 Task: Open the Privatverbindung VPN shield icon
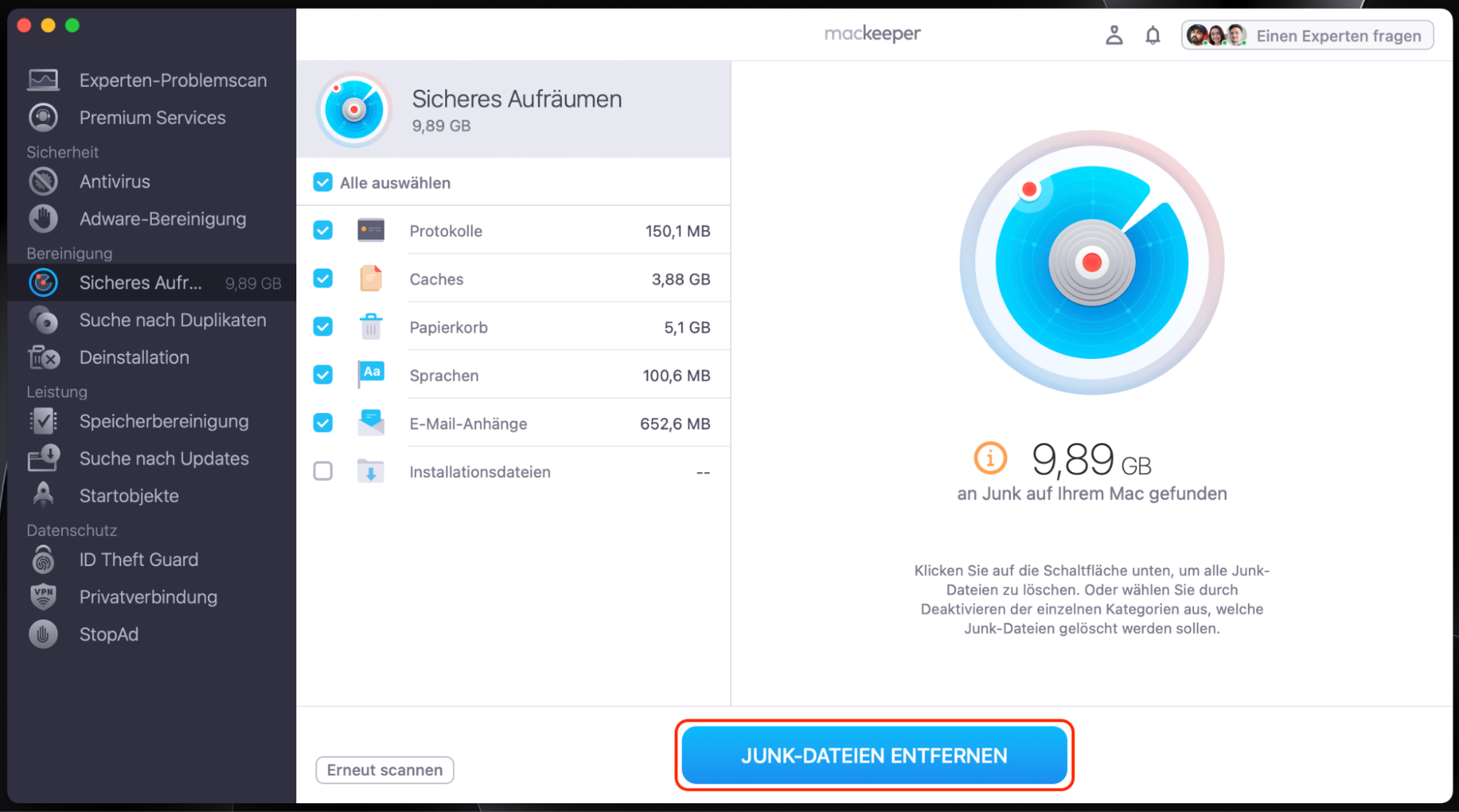click(x=43, y=597)
